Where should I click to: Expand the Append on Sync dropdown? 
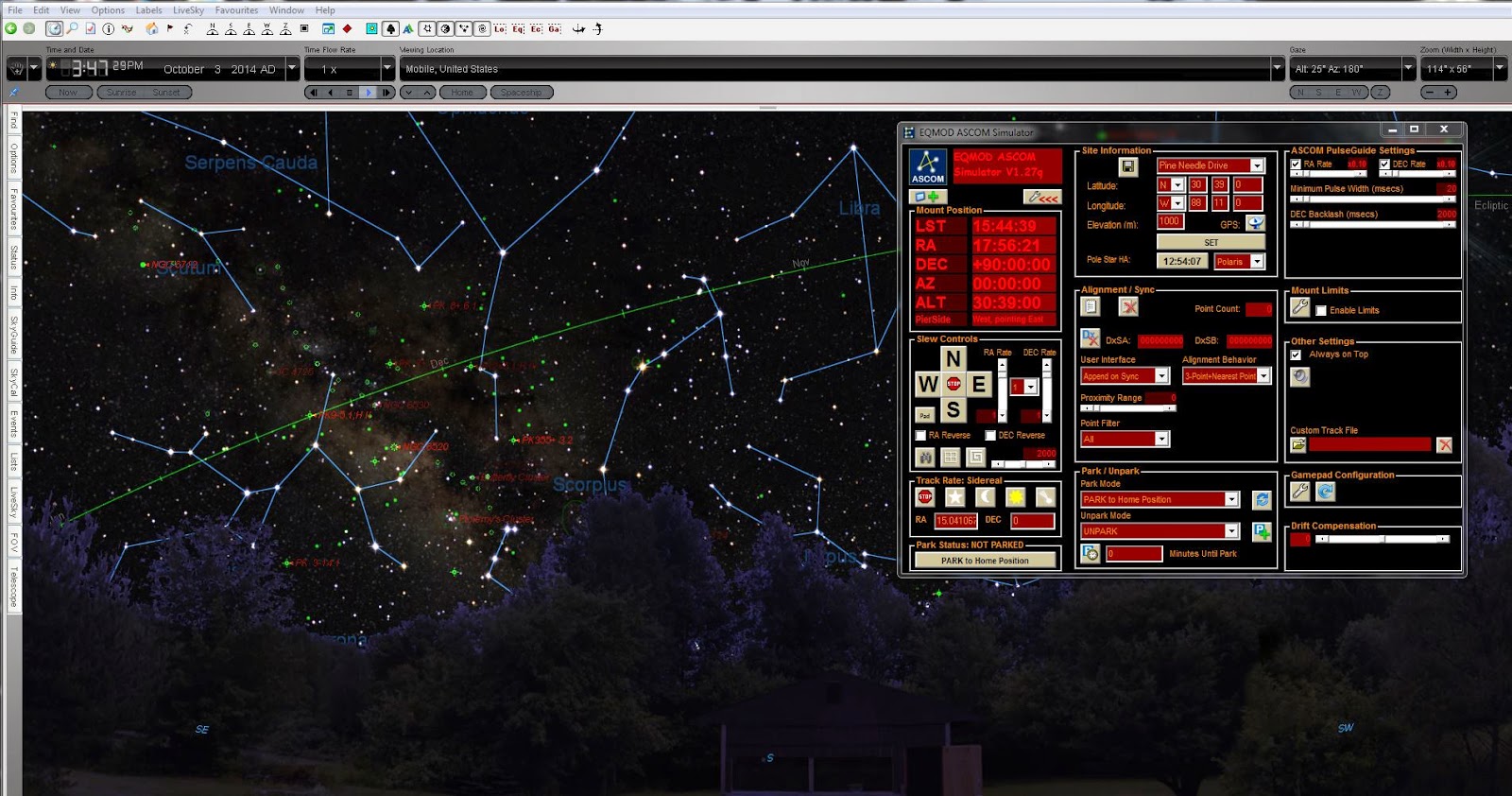1161,376
